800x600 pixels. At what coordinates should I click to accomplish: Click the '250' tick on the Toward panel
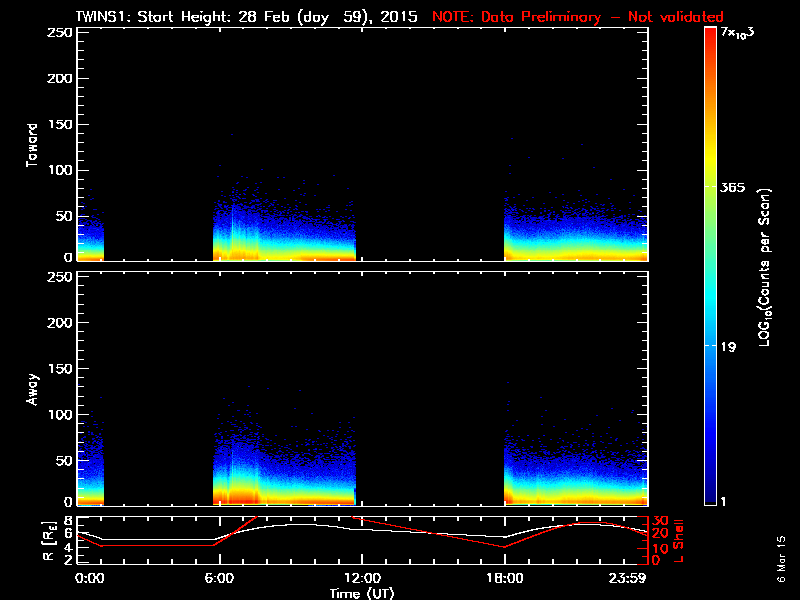(x=59, y=33)
